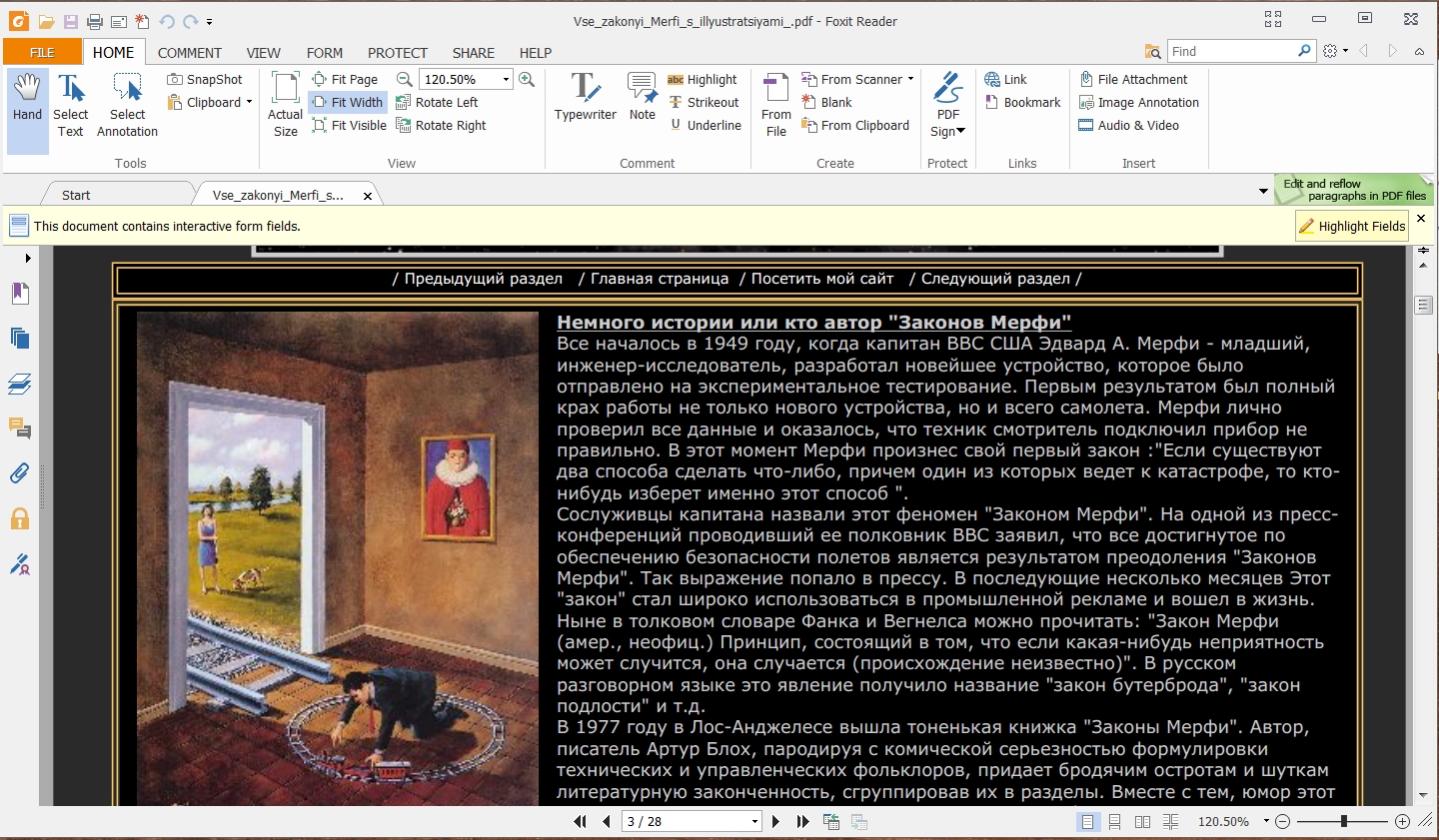Insert an Image Annotation
The height and width of the screenshot is (840, 1439).
1139,102
